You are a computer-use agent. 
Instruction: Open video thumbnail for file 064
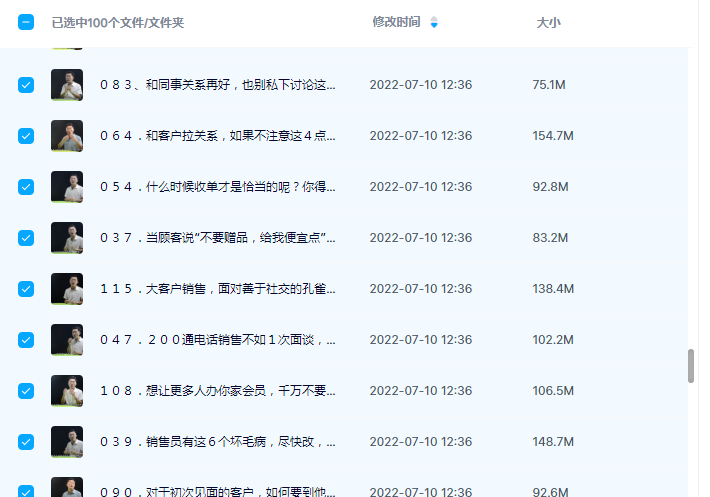pos(67,136)
